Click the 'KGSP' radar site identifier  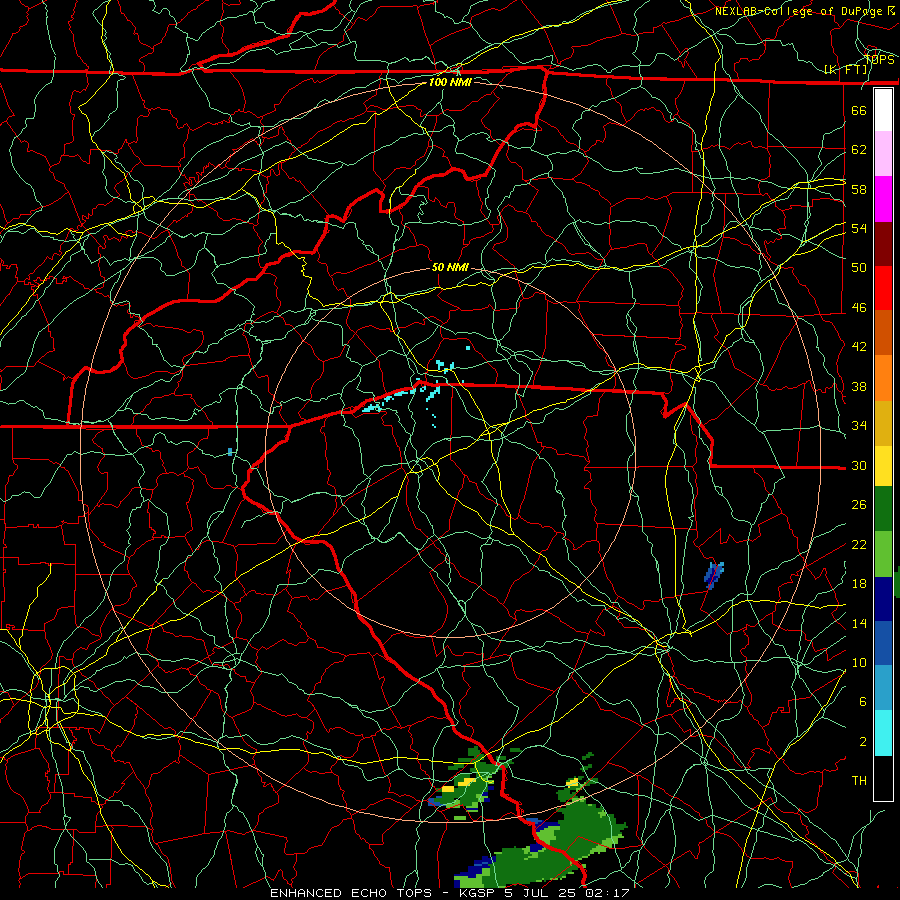[479, 893]
